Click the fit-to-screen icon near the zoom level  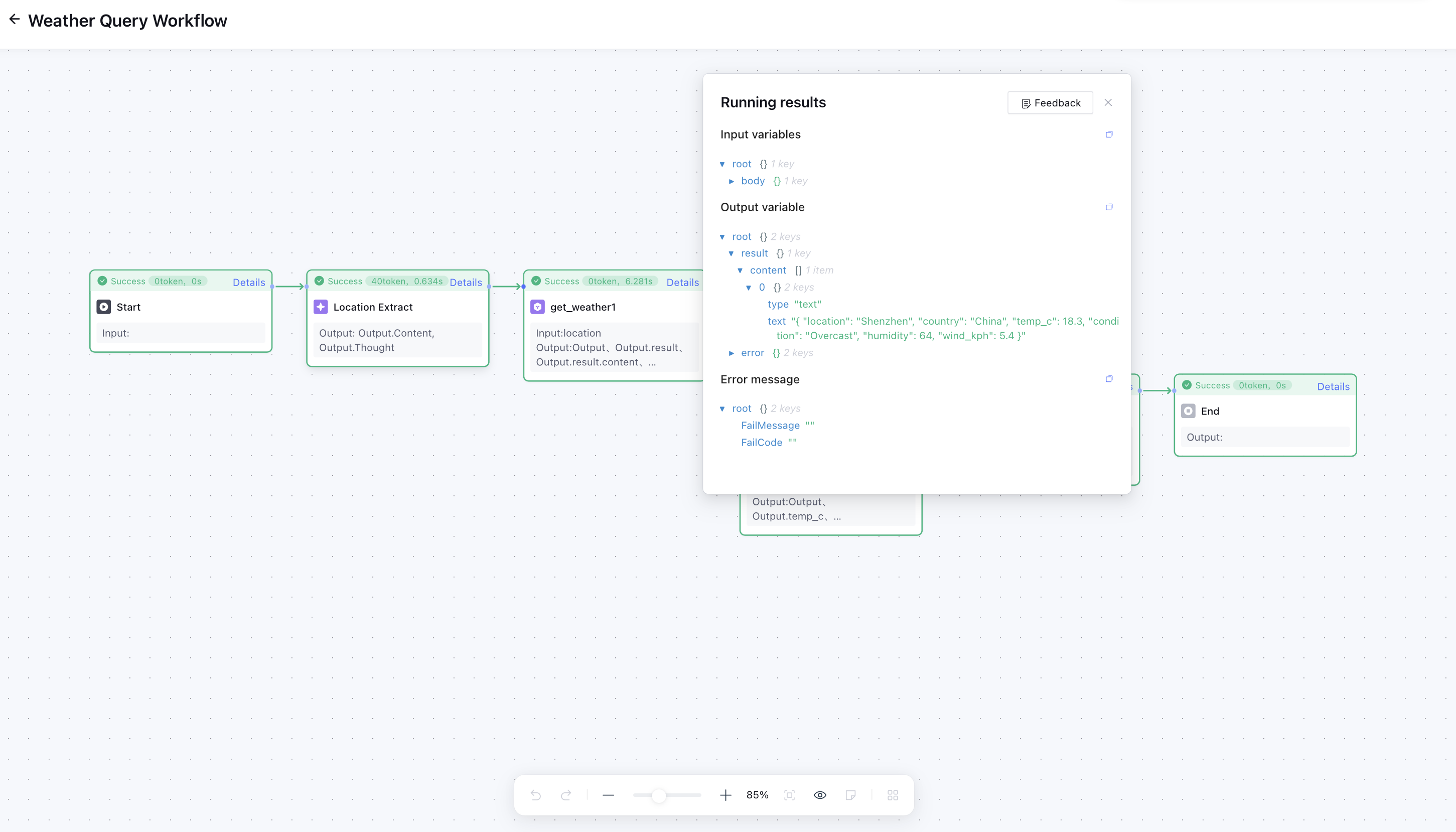point(790,794)
